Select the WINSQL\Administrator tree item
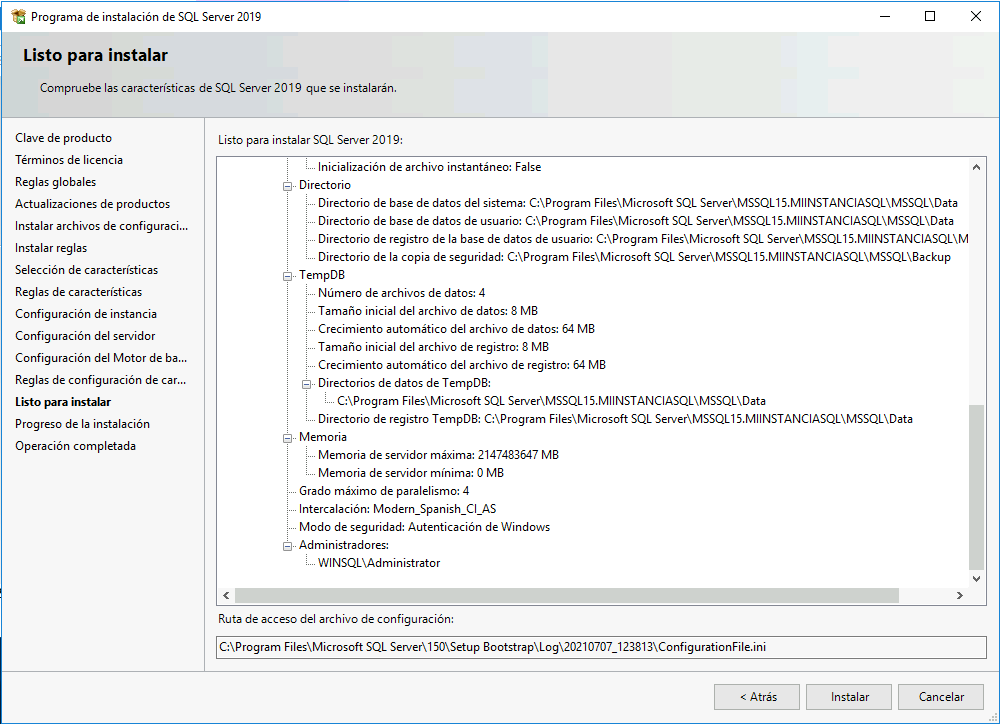Viewport: 1000px width, 724px height. [x=379, y=563]
